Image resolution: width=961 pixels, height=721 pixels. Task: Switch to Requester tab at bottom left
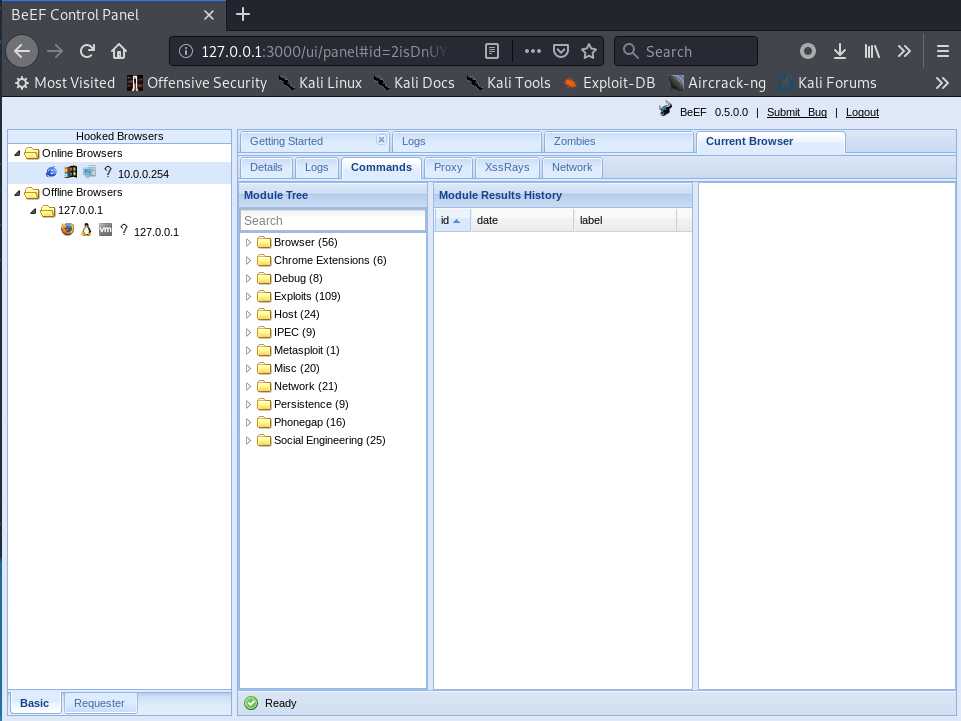point(99,703)
